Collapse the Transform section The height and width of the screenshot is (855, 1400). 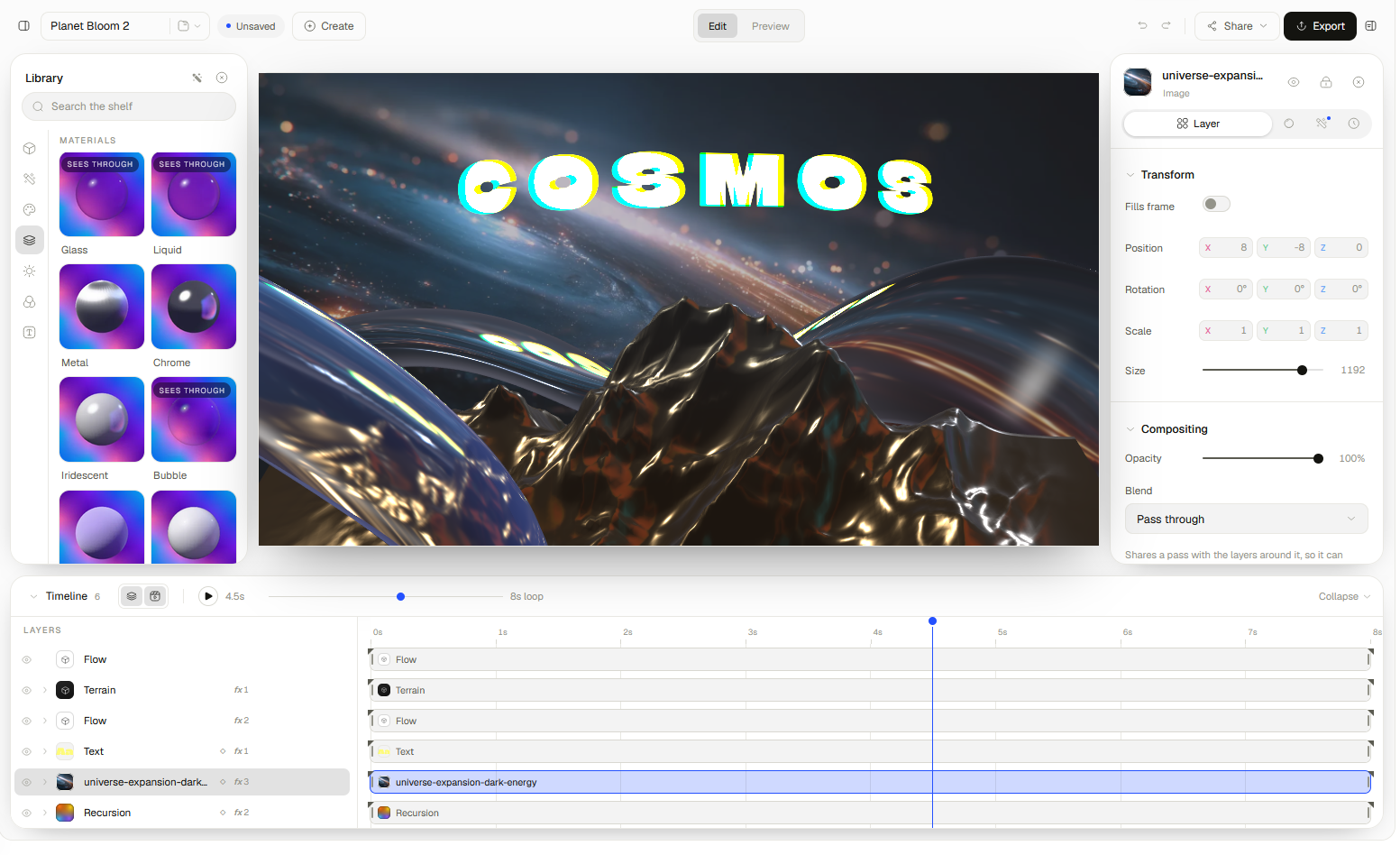tap(1130, 175)
